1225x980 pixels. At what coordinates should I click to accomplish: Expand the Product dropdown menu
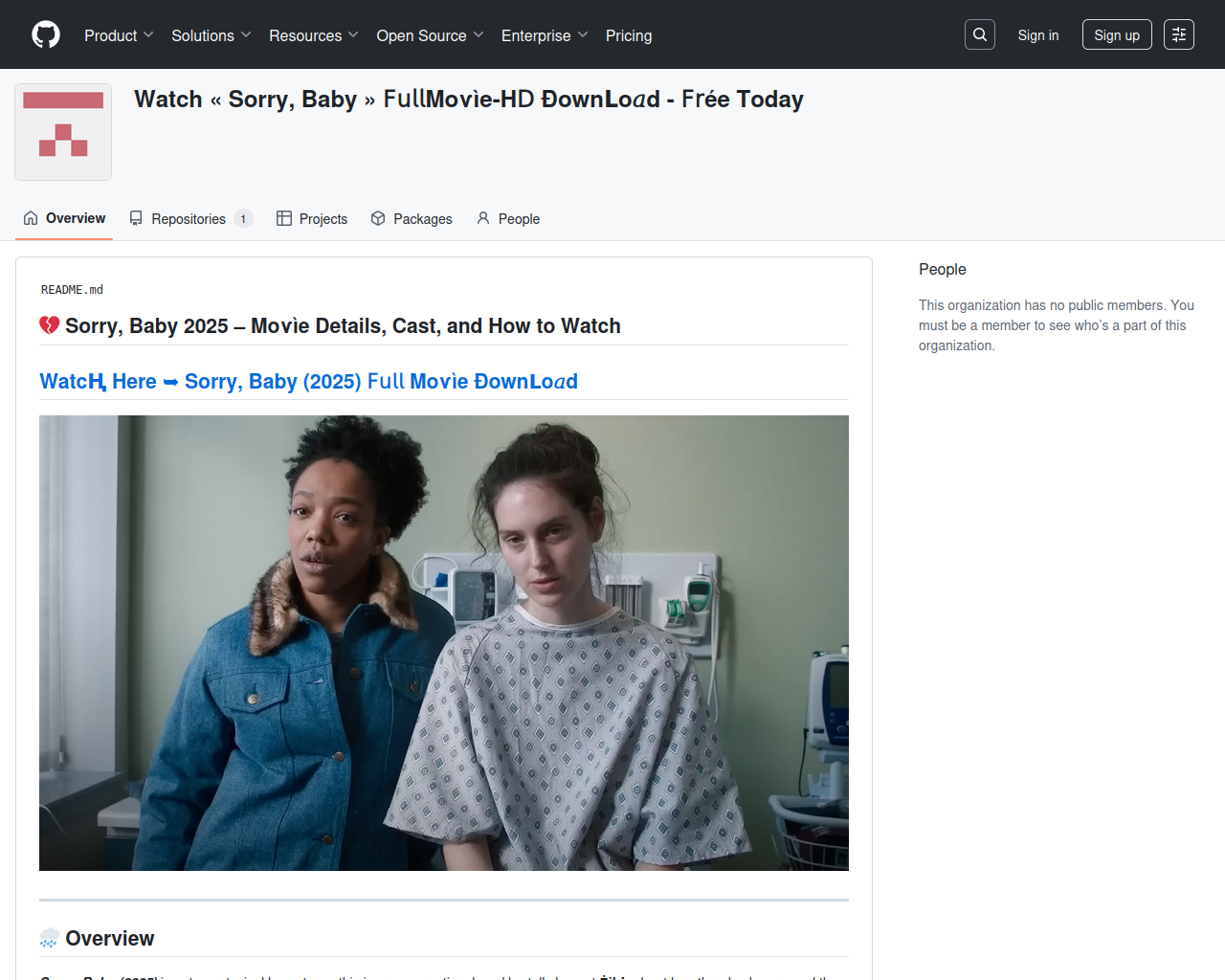point(119,35)
